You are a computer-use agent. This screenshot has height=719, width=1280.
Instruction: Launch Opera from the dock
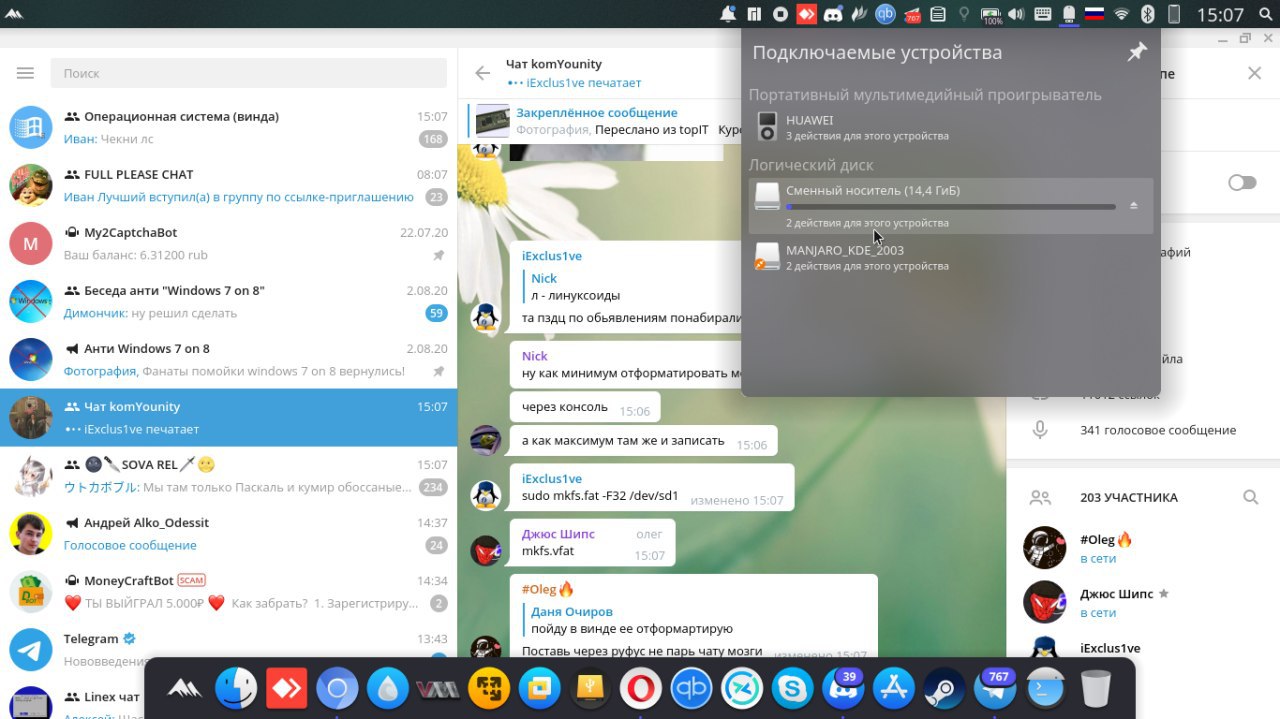point(641,689)
